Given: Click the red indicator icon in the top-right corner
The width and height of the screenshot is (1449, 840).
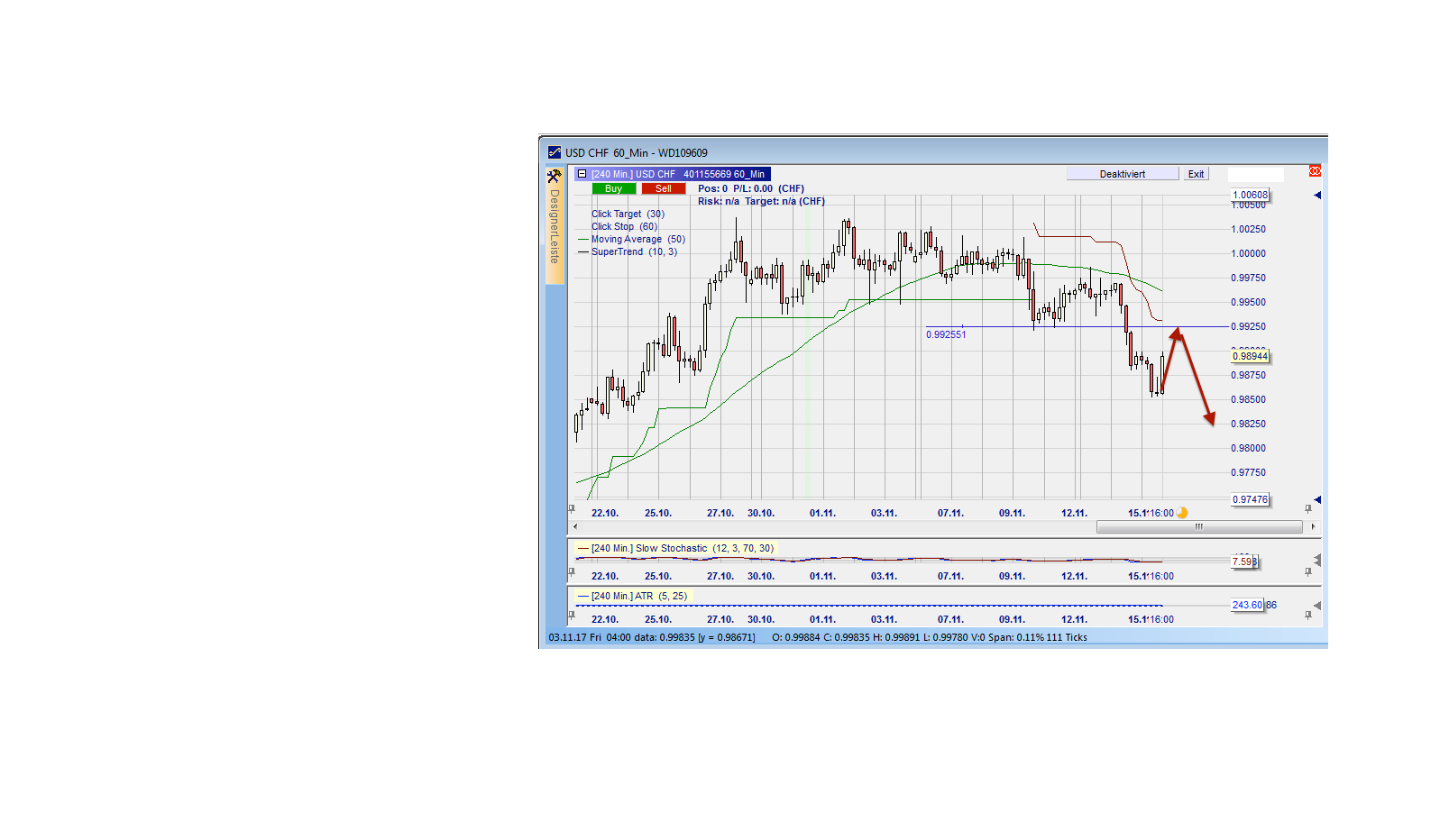Looking at the screenshot, I should (1316, 169).
